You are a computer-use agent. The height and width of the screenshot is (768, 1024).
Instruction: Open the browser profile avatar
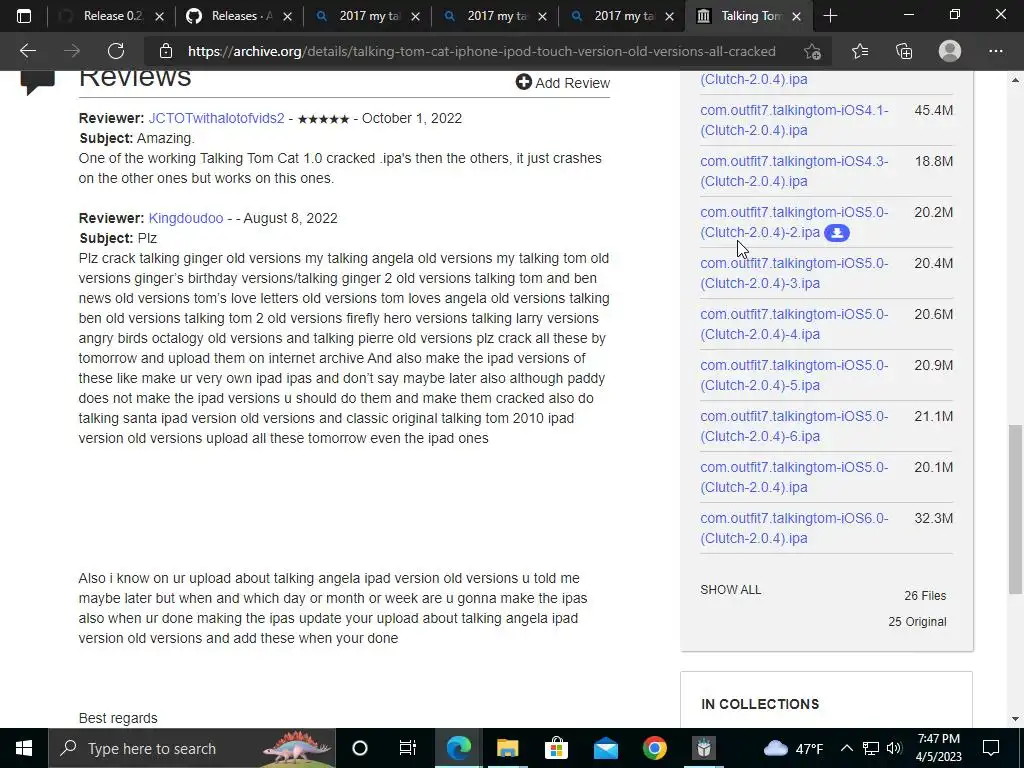click(x=950, y=51)
